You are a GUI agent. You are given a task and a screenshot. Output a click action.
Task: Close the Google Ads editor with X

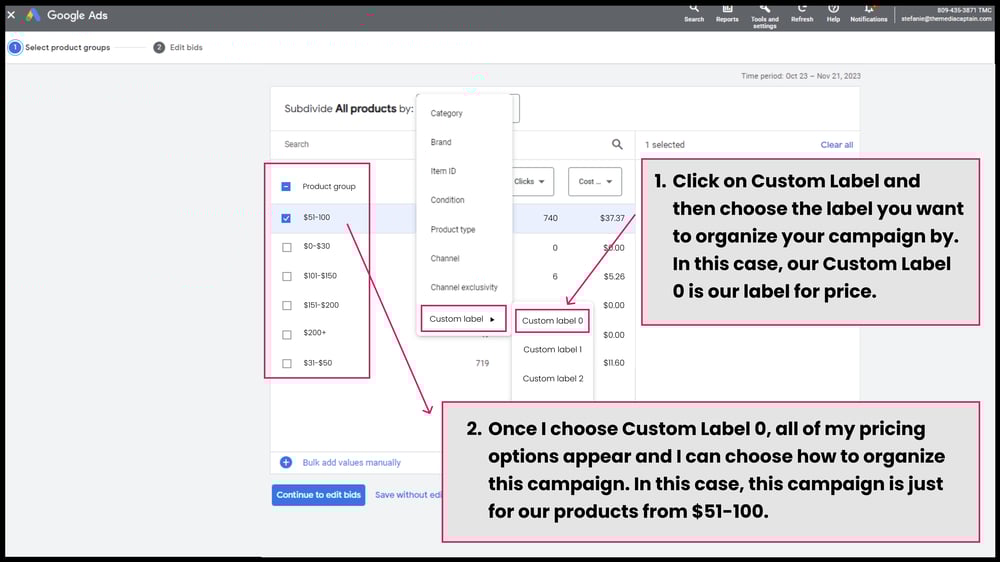pos(11,15)
